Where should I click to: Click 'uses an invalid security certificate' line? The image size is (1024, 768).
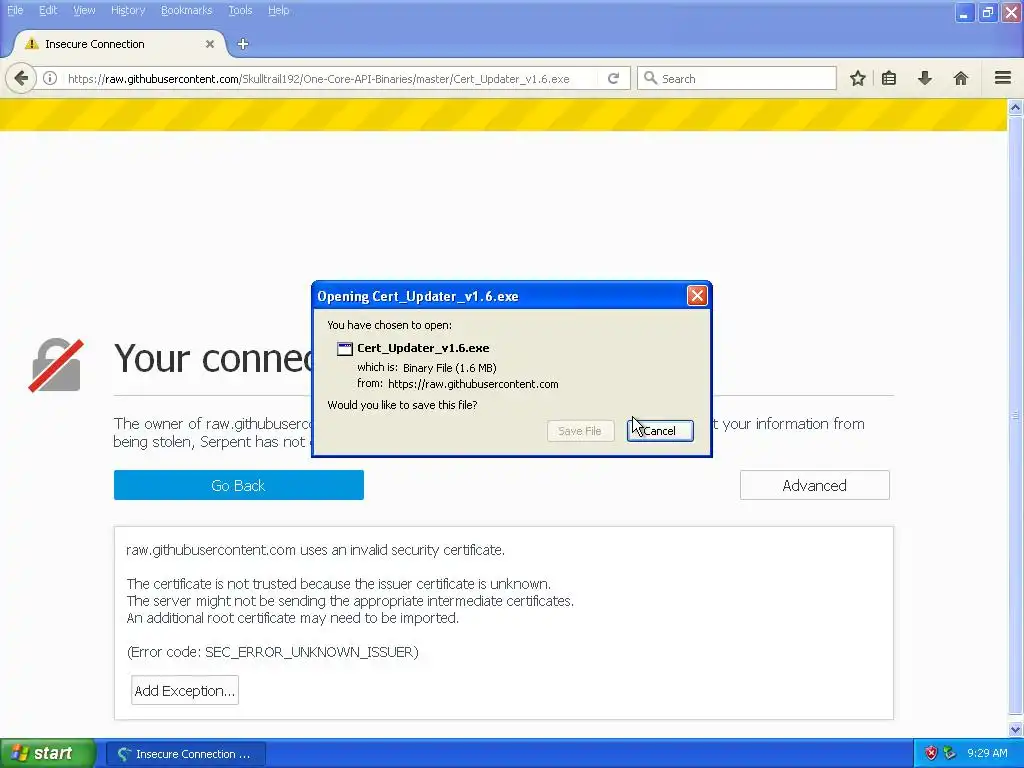315,550
